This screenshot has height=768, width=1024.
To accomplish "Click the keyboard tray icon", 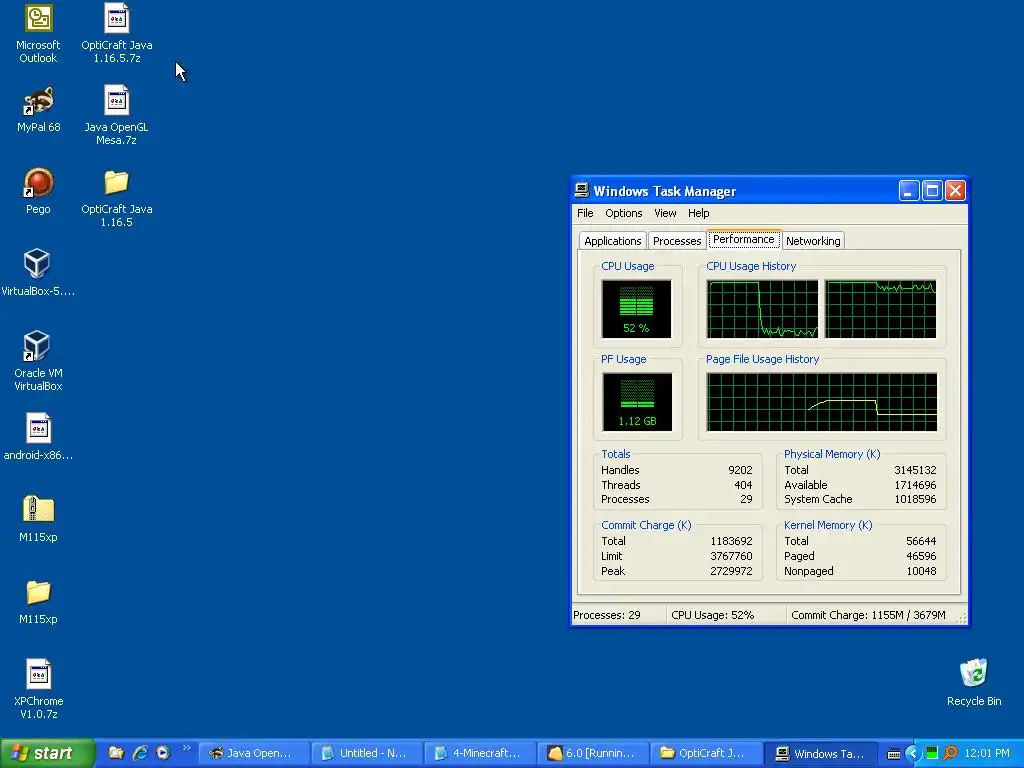I will click(x=894, y=754).
